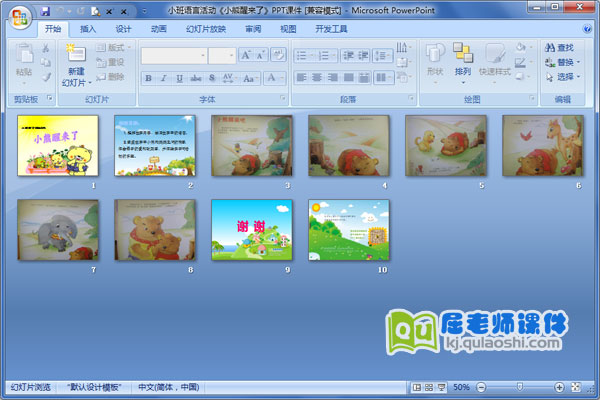The image size is (600, 400).
Task: Toggle Align Text Left
Action: pyautogui.click(x=302, y=78)
